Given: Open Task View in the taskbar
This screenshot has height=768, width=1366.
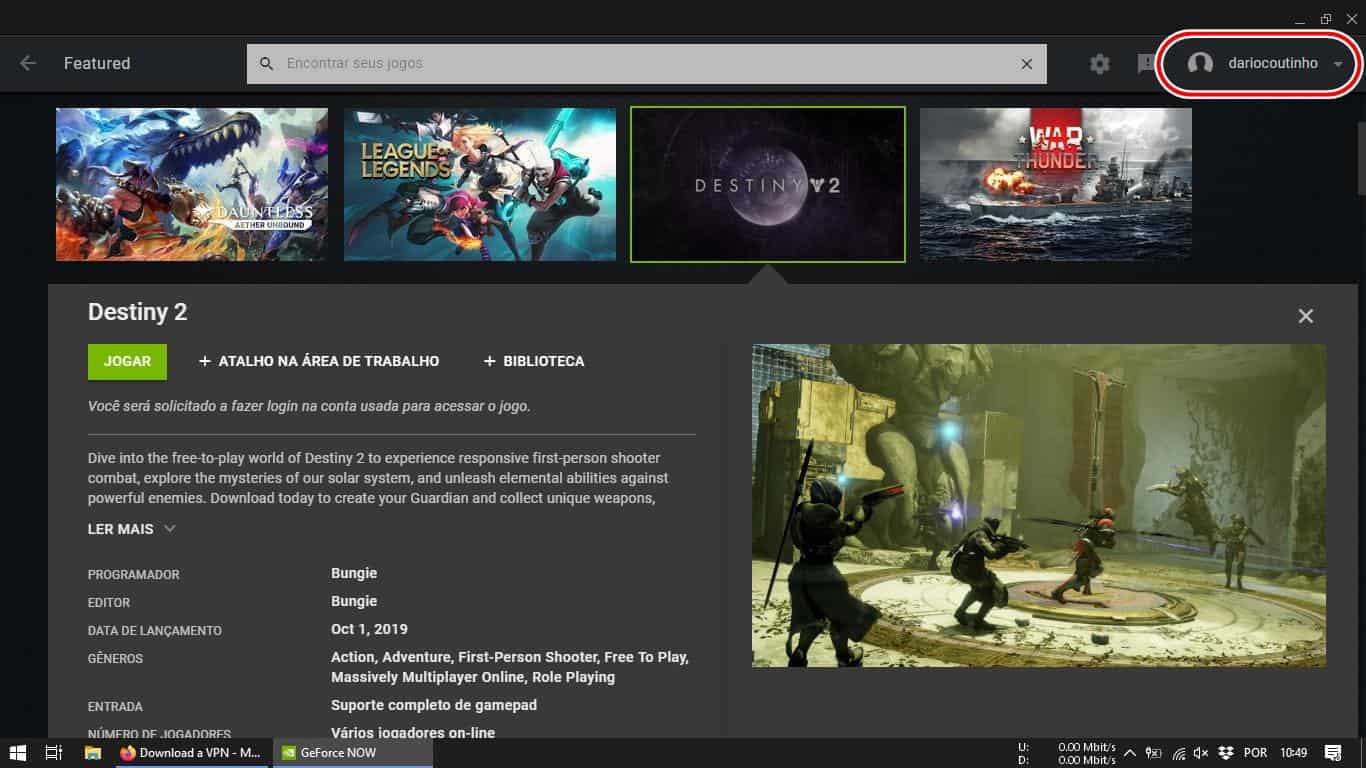Looking at the screenshot, I should [54, 753].
